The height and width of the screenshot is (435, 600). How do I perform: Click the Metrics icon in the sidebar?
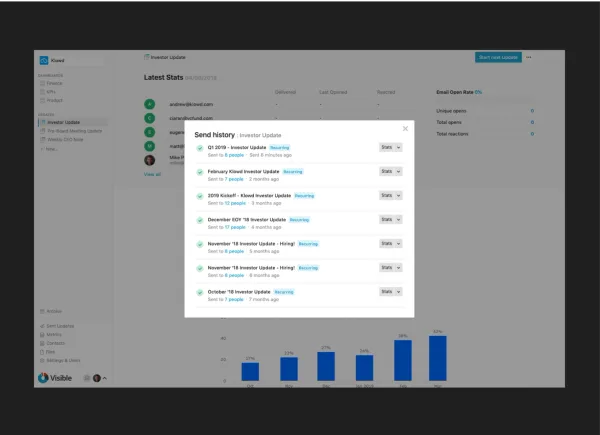pyautogui.click(x=42, y=335)
